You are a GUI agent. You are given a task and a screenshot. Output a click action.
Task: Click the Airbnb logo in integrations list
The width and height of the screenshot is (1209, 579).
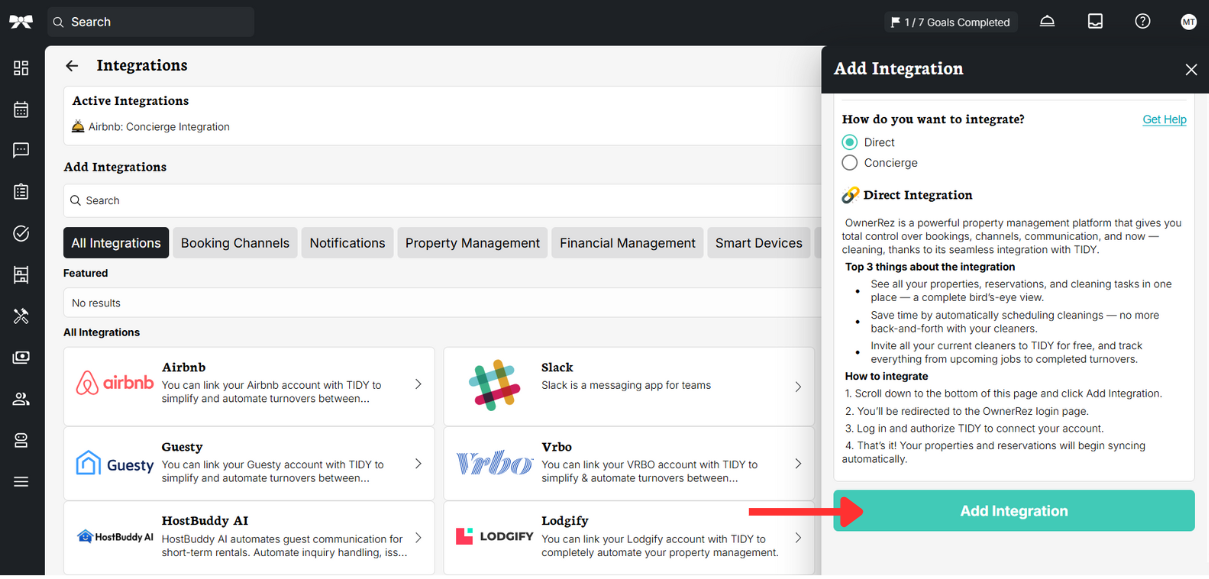point(115,384)
